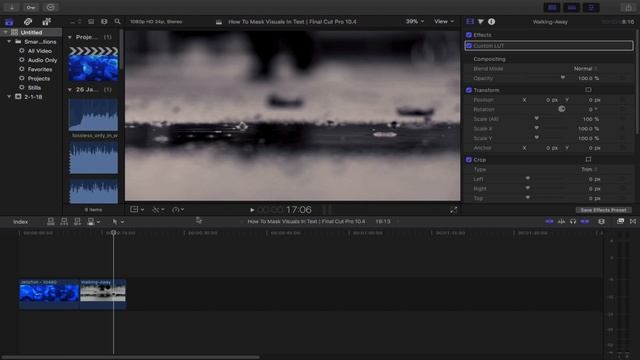Open timeline clip appearance icon
The width and height of the screenshot is (640, 360).
(x=601, y=221)
